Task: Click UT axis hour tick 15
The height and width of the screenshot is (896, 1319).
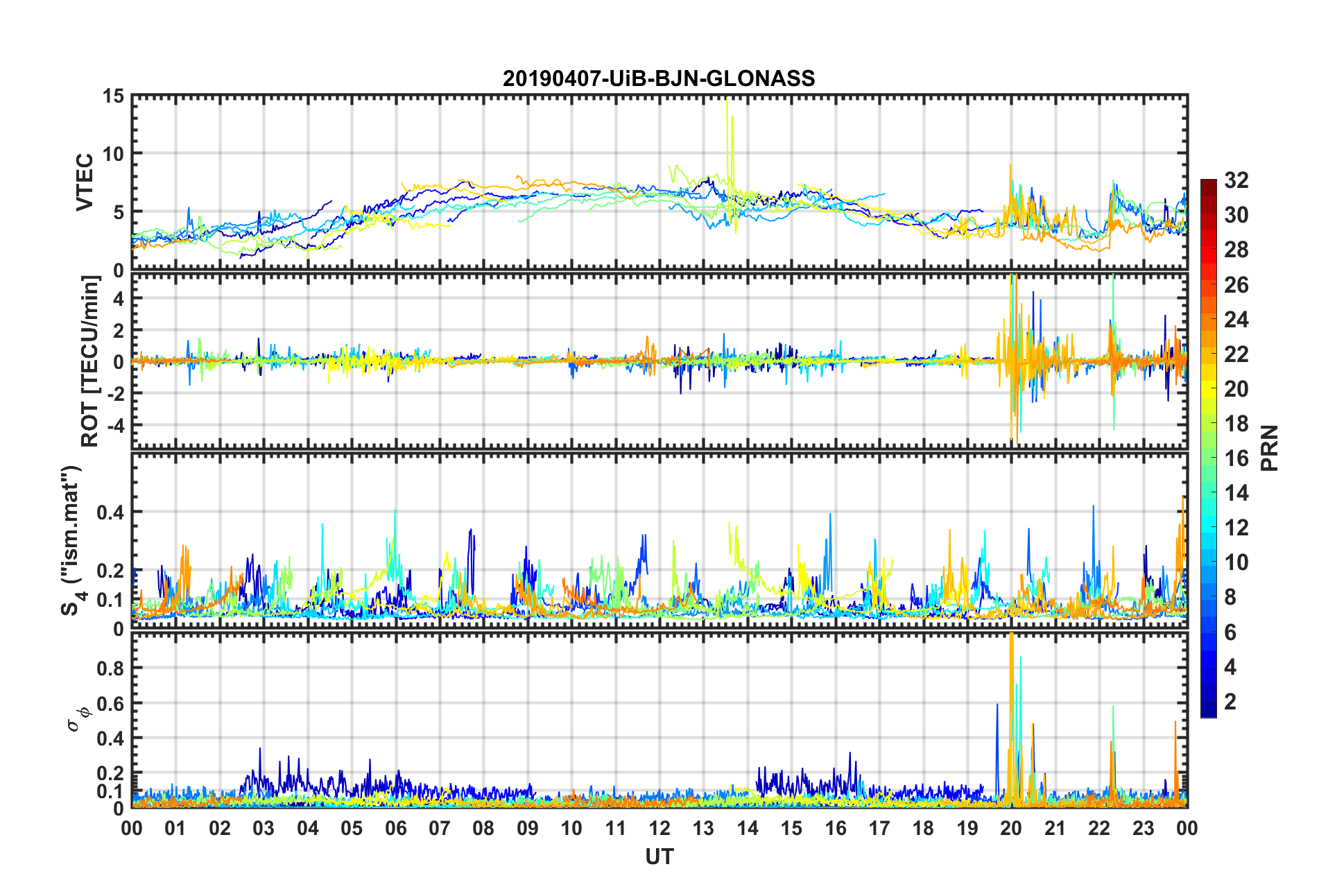Action: pyautogui.click(x=791, y=828)
